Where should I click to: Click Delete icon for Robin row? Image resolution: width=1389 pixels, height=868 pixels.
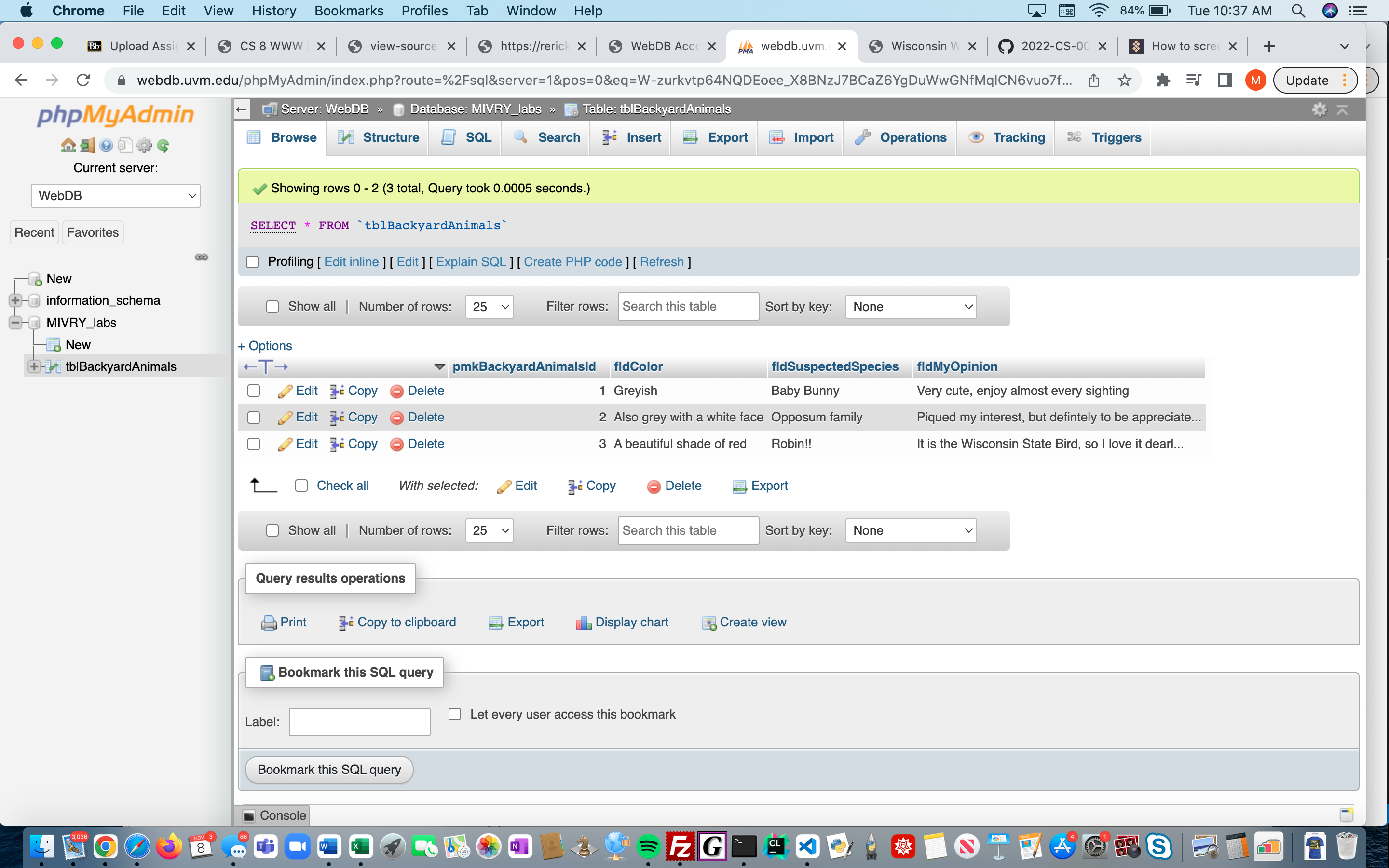coord(396,444)
